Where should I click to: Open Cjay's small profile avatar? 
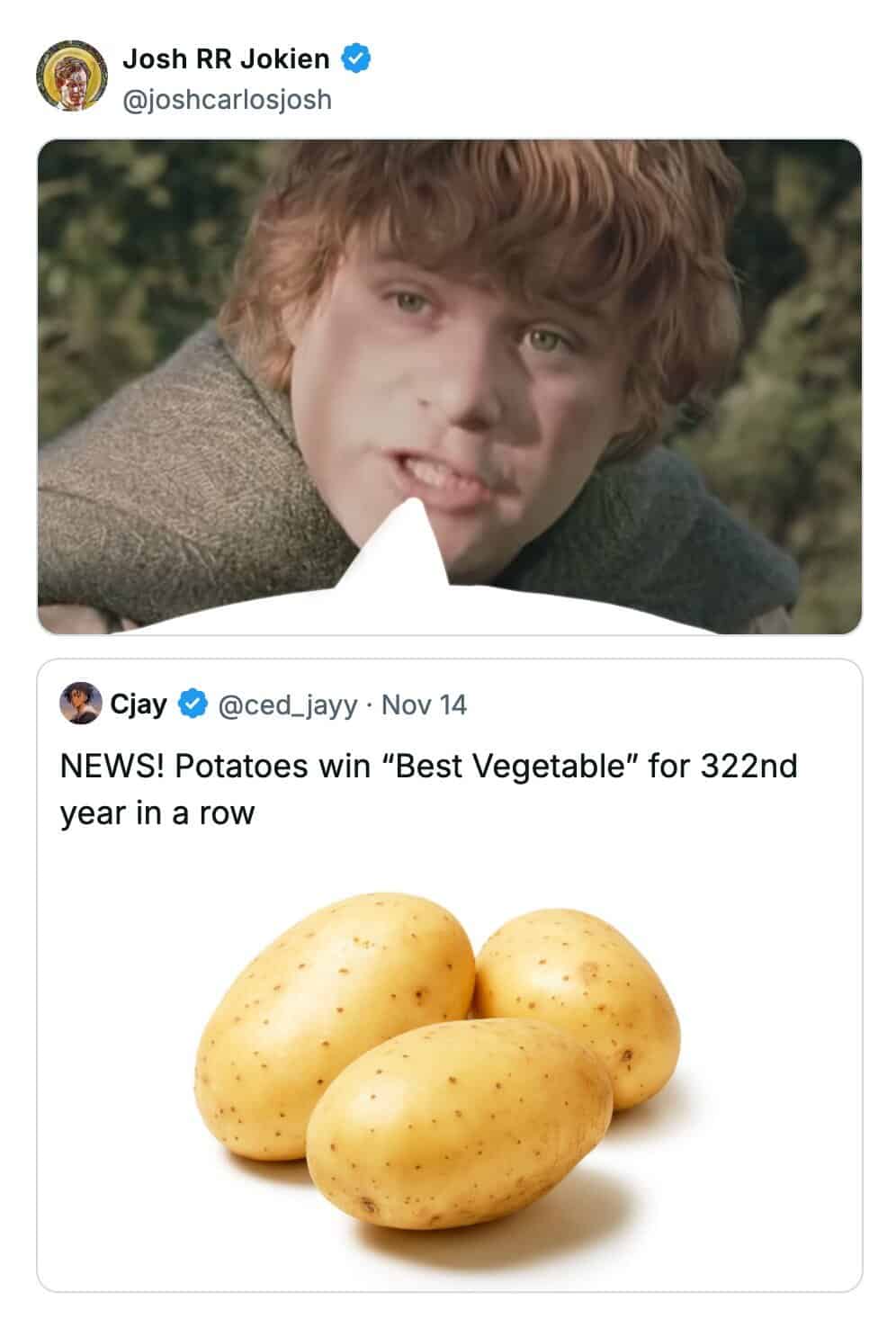click(80, 704)
